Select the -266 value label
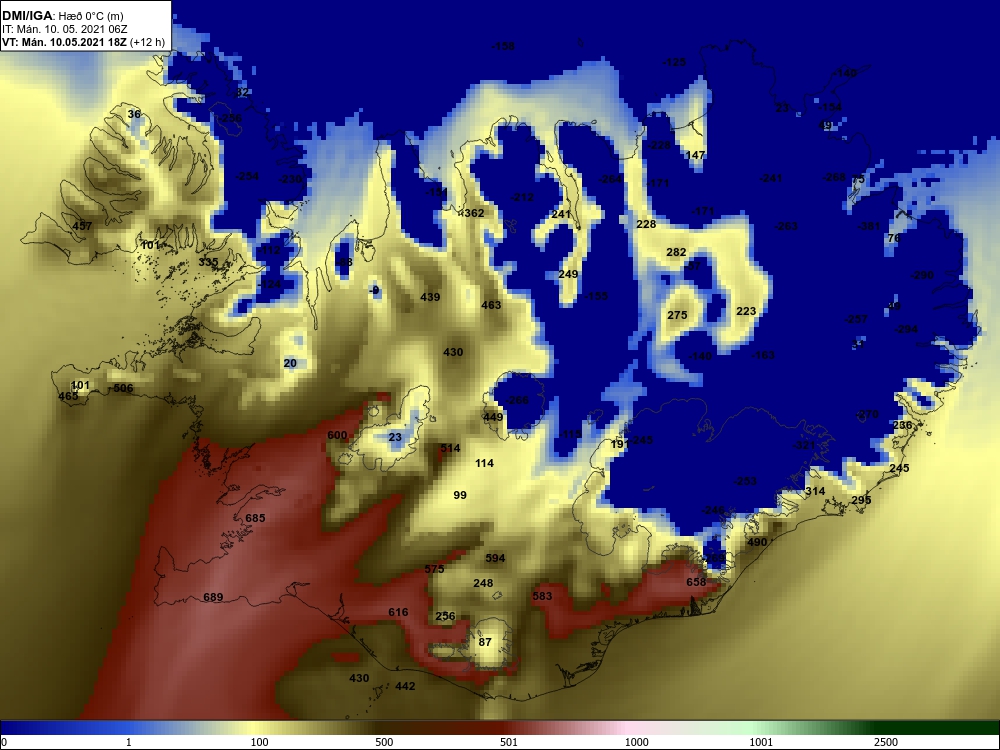Image resolution: width=1000 pixels, height=750 pixels. (x=517, y=400)
